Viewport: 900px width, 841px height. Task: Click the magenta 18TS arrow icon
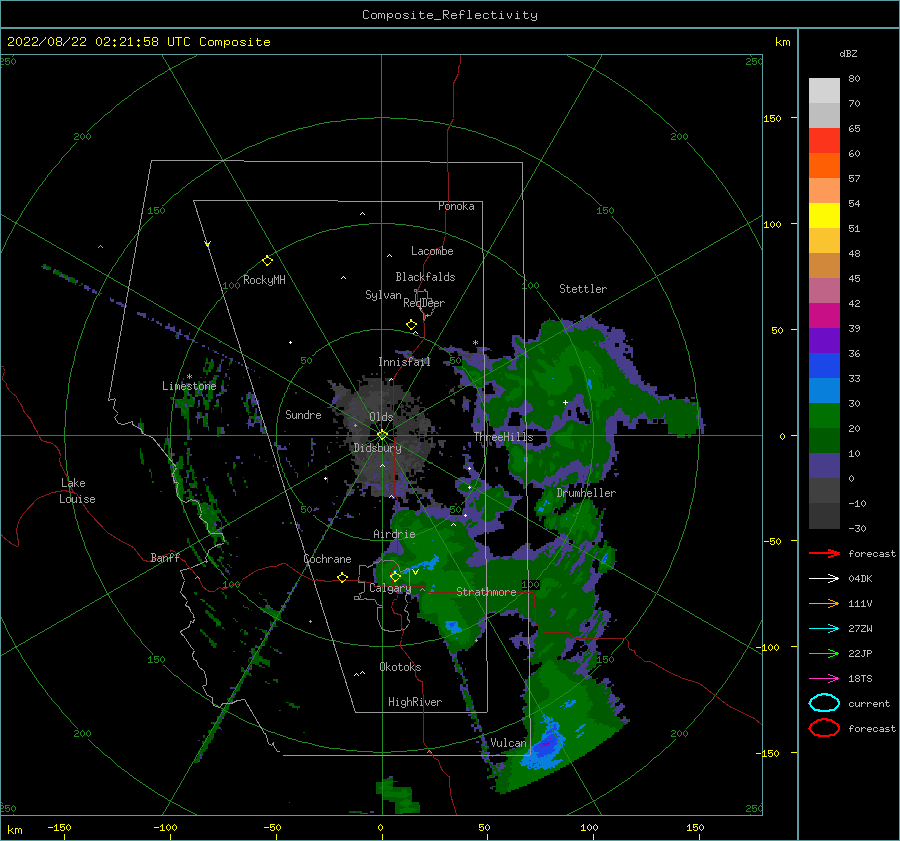pyautogui.click(x=824, y=679)
